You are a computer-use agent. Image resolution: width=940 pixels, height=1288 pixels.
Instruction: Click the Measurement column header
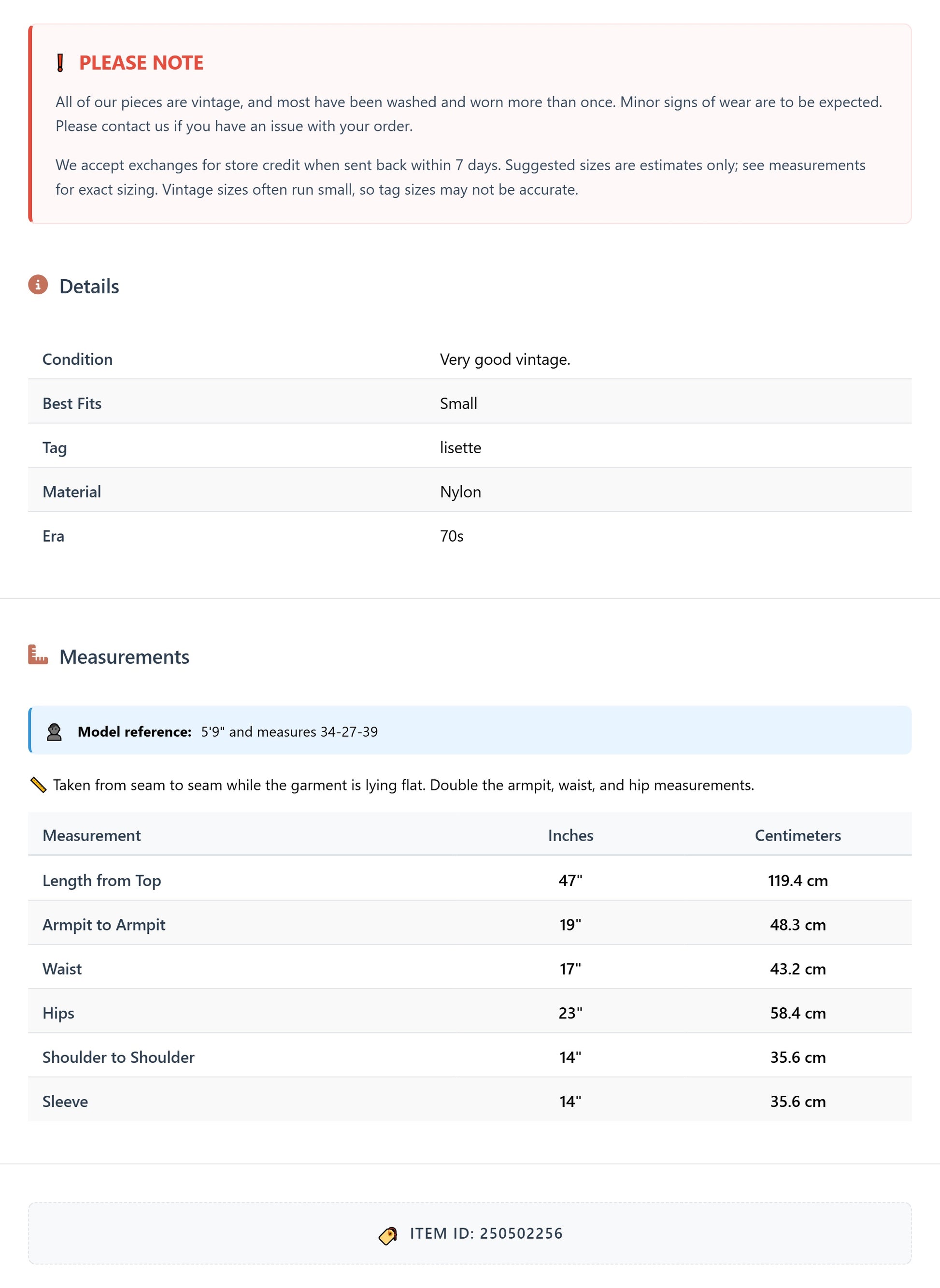coord(92,835)
